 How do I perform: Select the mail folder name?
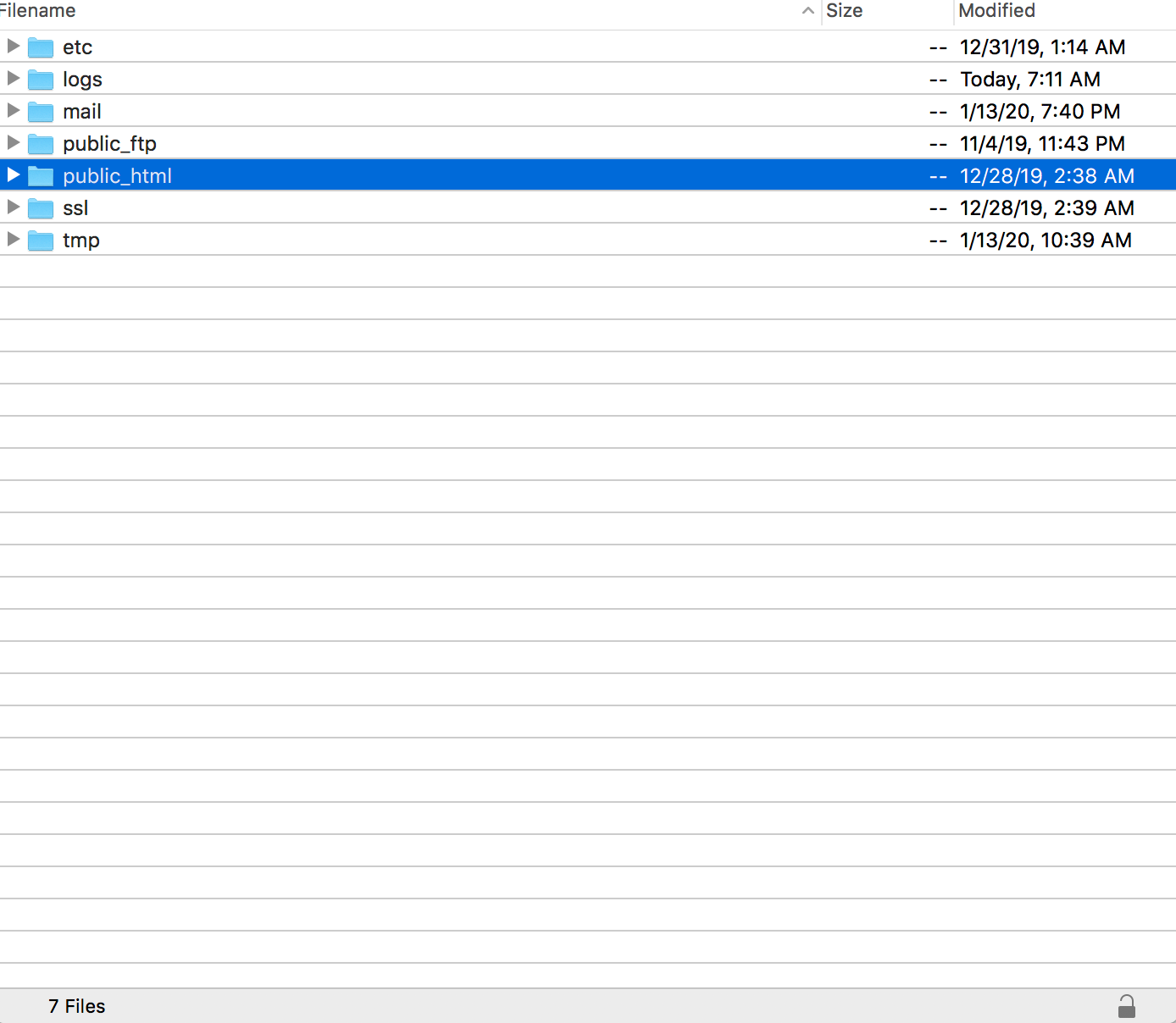click(x=81, y=112)
